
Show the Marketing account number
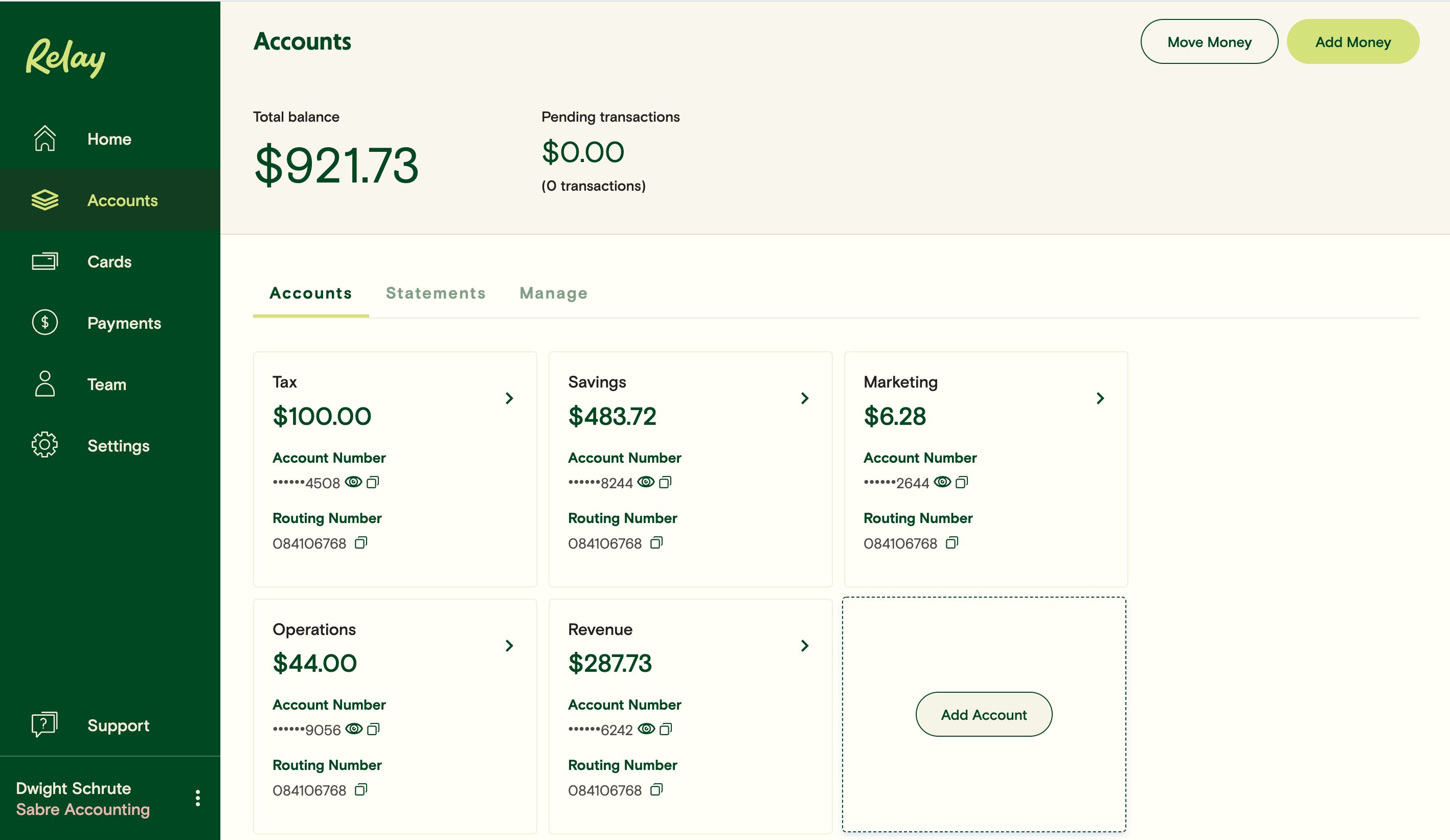click(x=942, y=482)
